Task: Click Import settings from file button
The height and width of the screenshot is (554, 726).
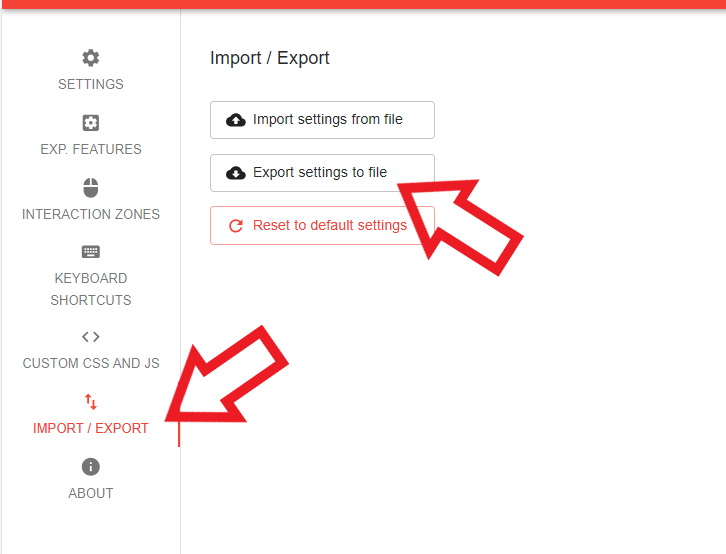Action: (x=322, y=120)
